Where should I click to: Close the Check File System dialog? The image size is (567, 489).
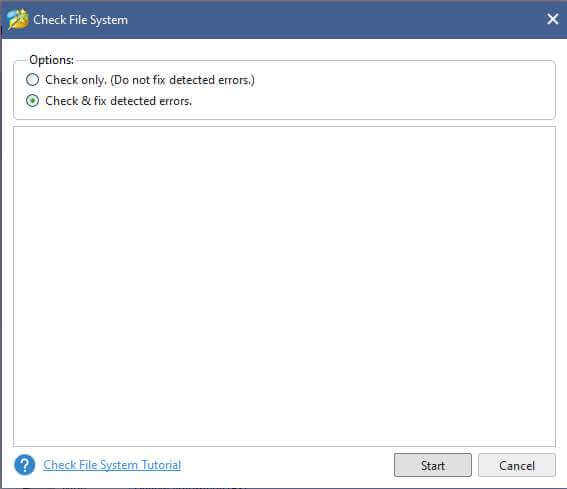coord(552,19)
